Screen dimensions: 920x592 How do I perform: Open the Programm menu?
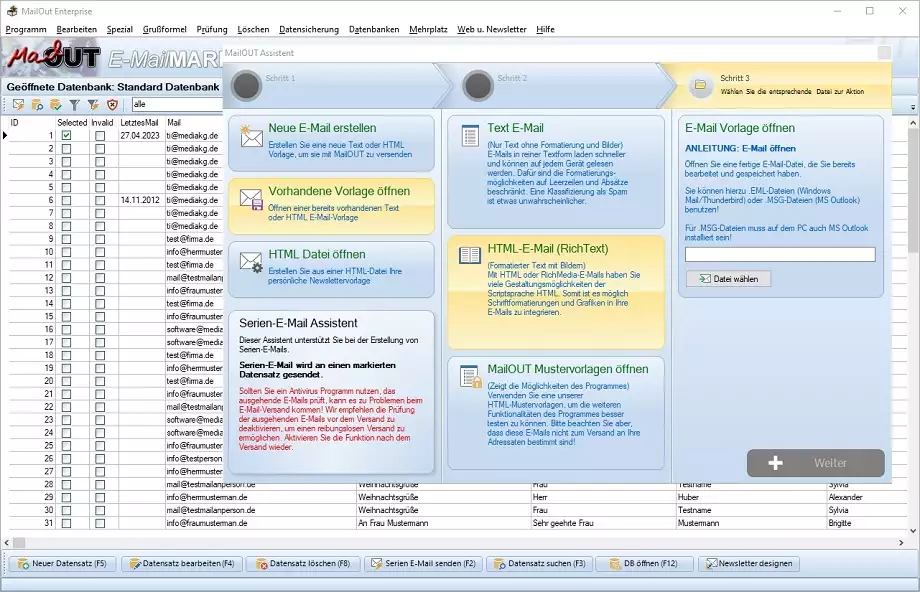point(26,29)
